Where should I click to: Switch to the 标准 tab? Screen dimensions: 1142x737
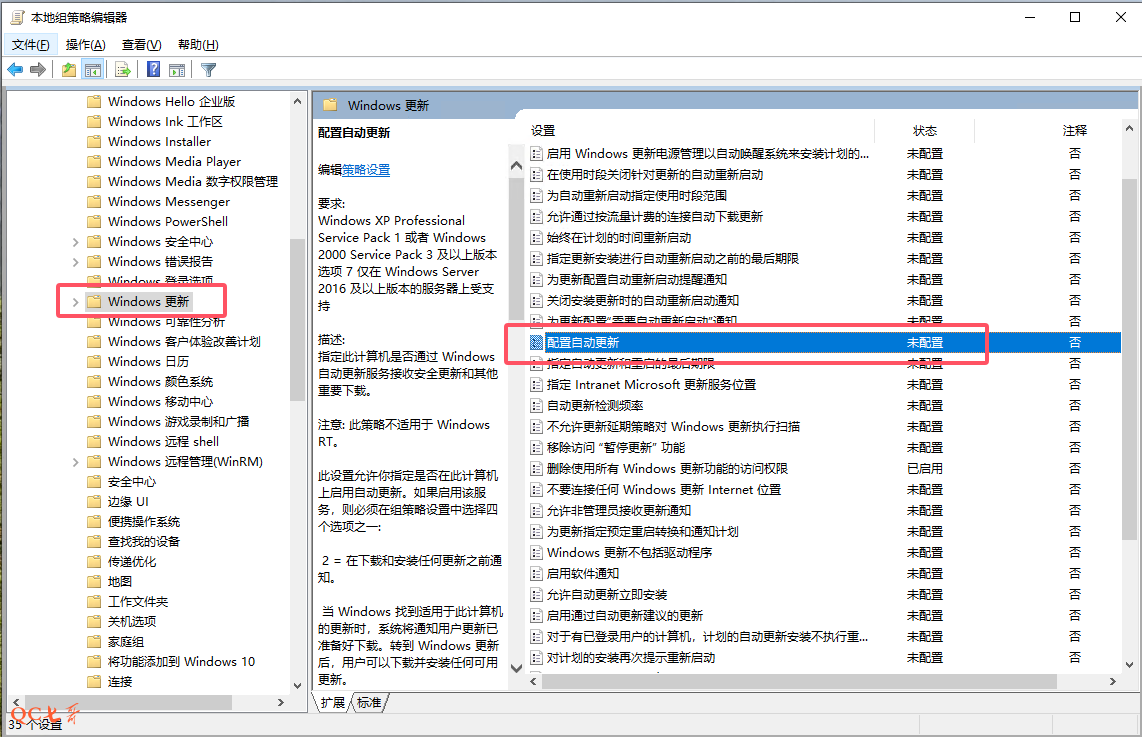[369, 703]
